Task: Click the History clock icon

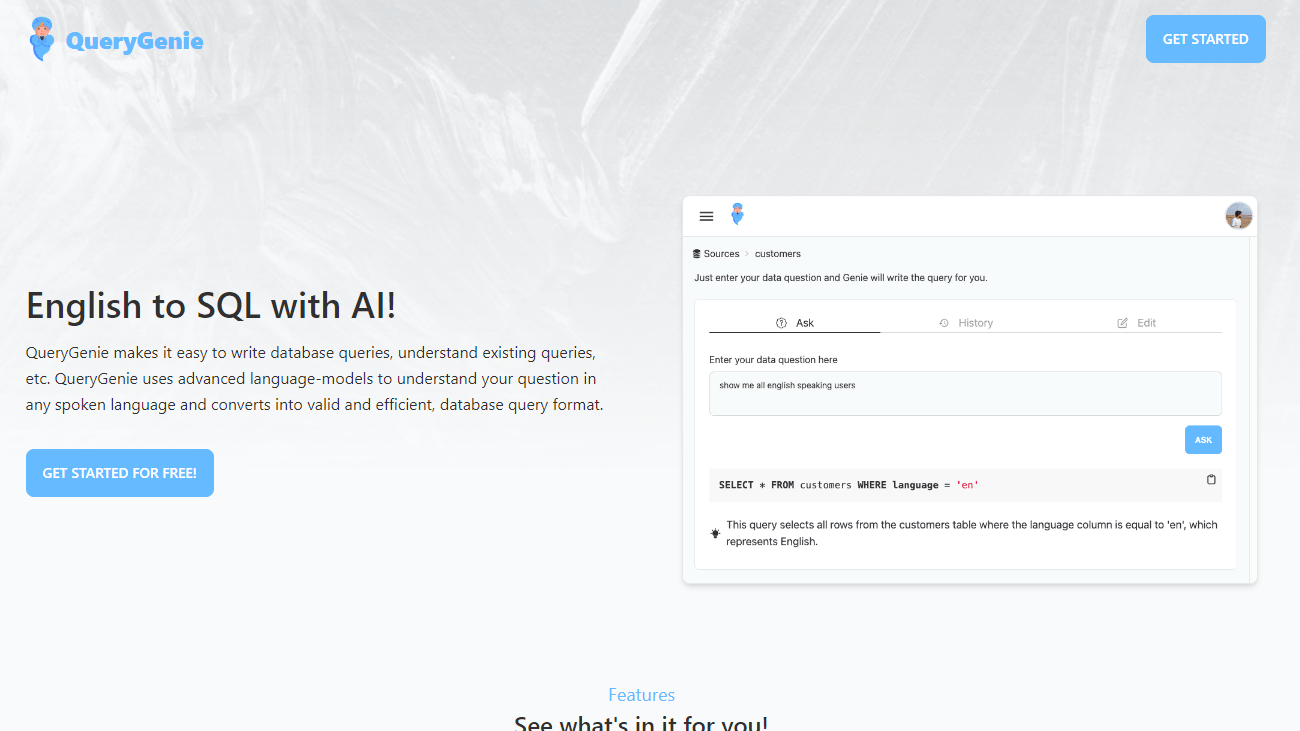Action: click(x=944, y=323)
